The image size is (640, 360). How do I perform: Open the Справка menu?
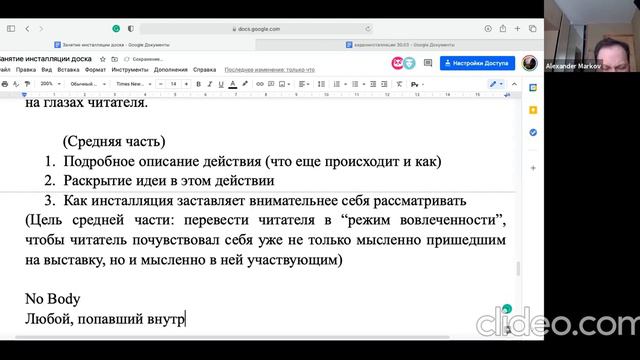(204, 70)
